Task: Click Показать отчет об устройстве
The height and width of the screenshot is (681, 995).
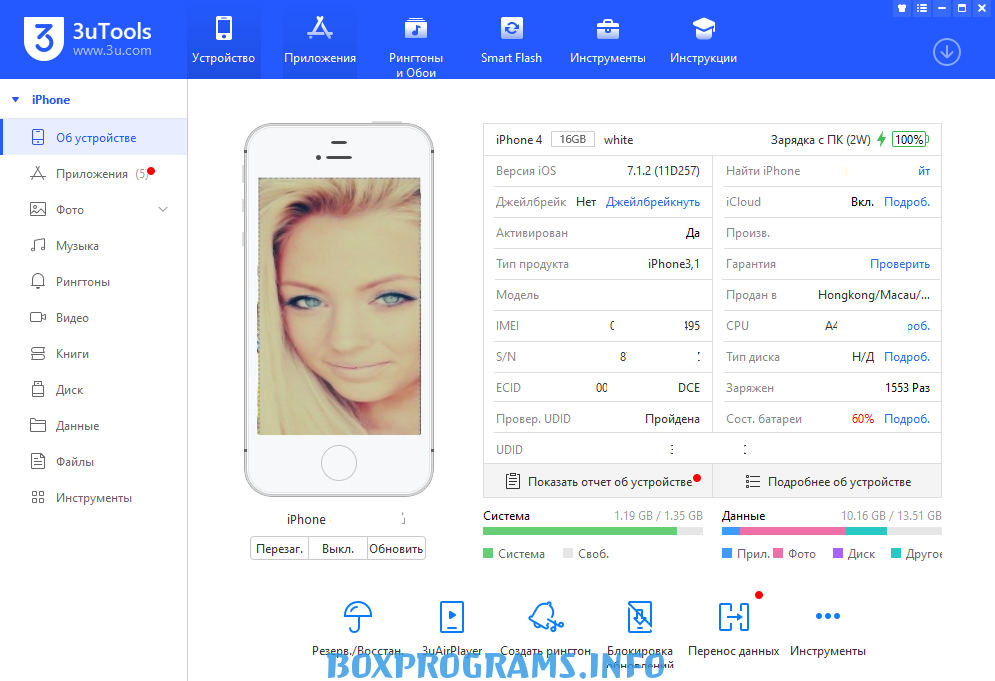Action: (598, 482)
